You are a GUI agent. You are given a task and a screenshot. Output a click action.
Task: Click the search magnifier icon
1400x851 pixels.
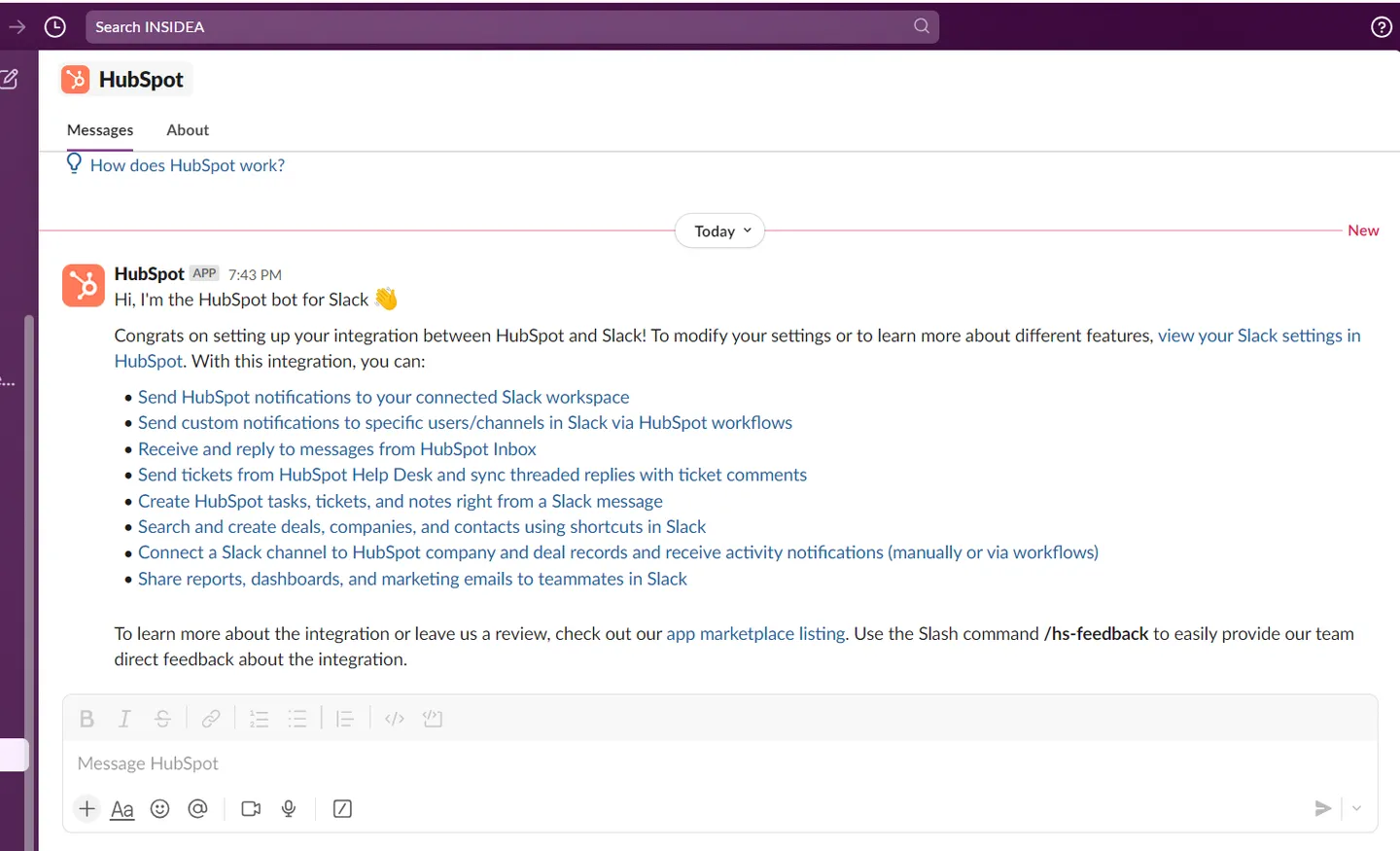coord(922,26)
